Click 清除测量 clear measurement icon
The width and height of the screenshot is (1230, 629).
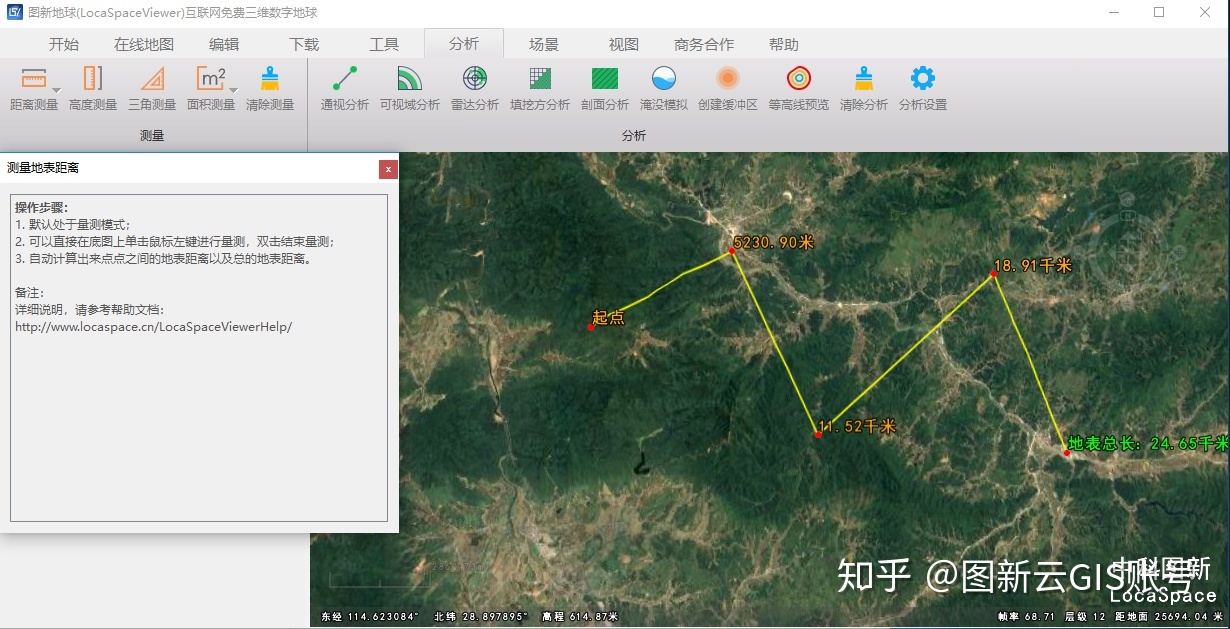point(270,88)
